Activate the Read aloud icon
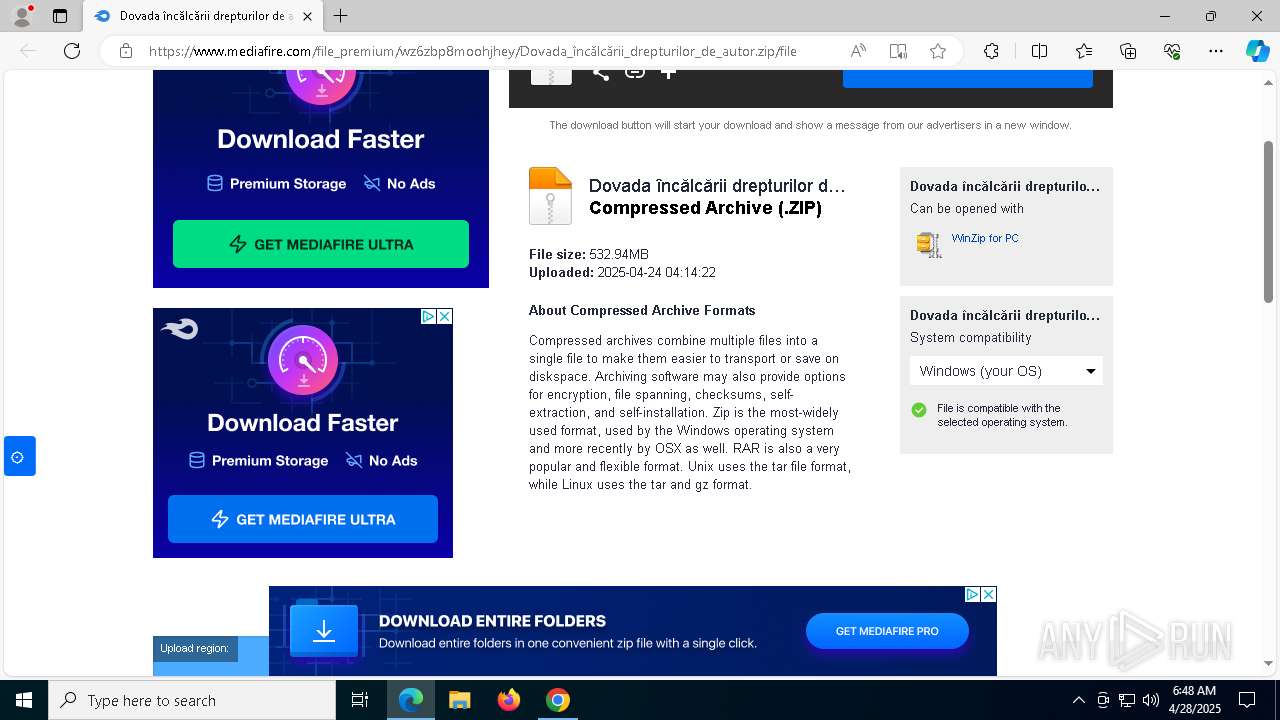Image resolution: width=1280 pixels, height=720 pixels. click(x=858, y=51)
